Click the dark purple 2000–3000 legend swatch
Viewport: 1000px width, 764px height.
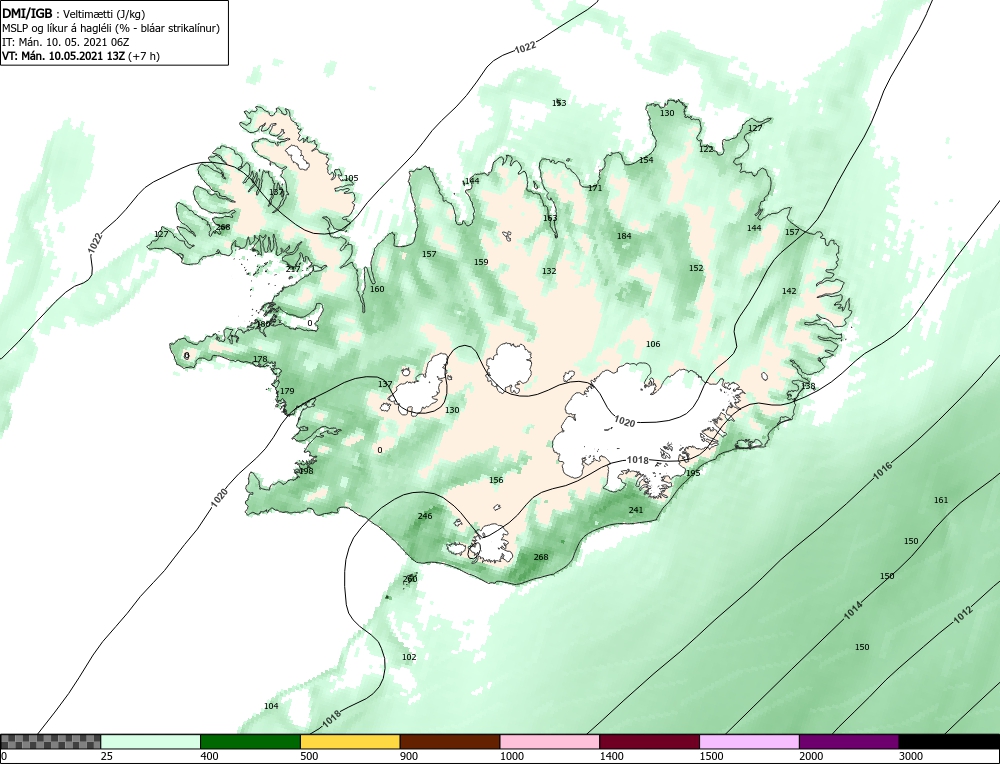click(849, 741)
